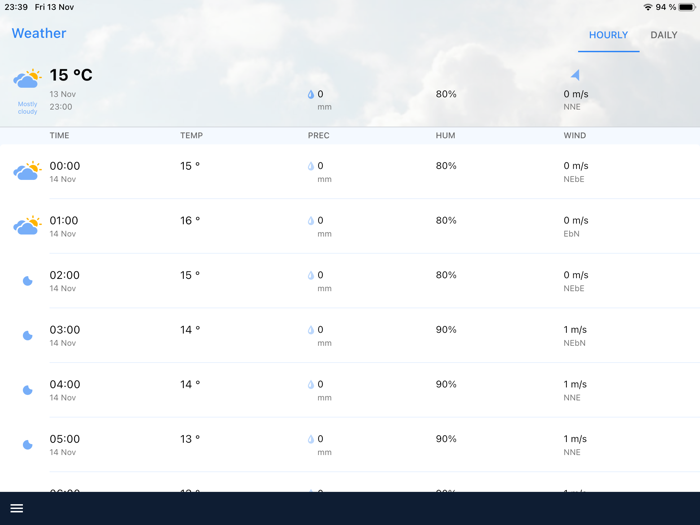700x525 pixels.
Task: Click the current mostly cloudy weather icon
Action: pyautogui.click(x=27, y=79)
